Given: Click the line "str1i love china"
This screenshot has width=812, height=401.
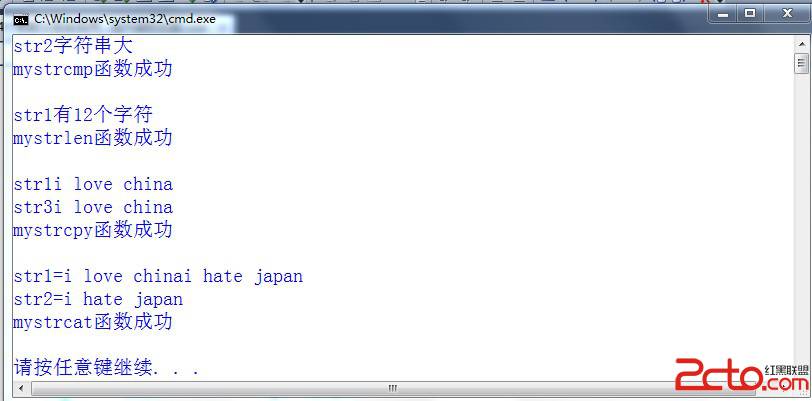Looking at the screenshot, I should pyautogui.click(x=93, y=184).
